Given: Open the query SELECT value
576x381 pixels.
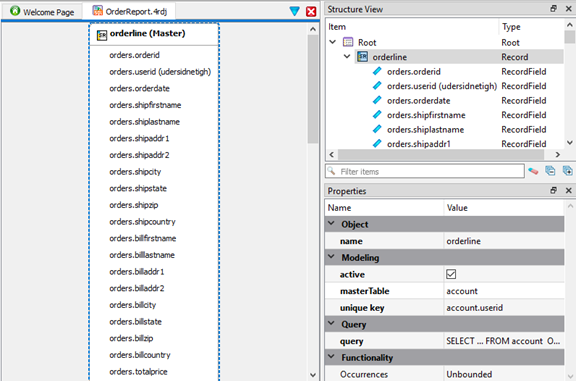Looking at the screenshot, I should point(504,341).
